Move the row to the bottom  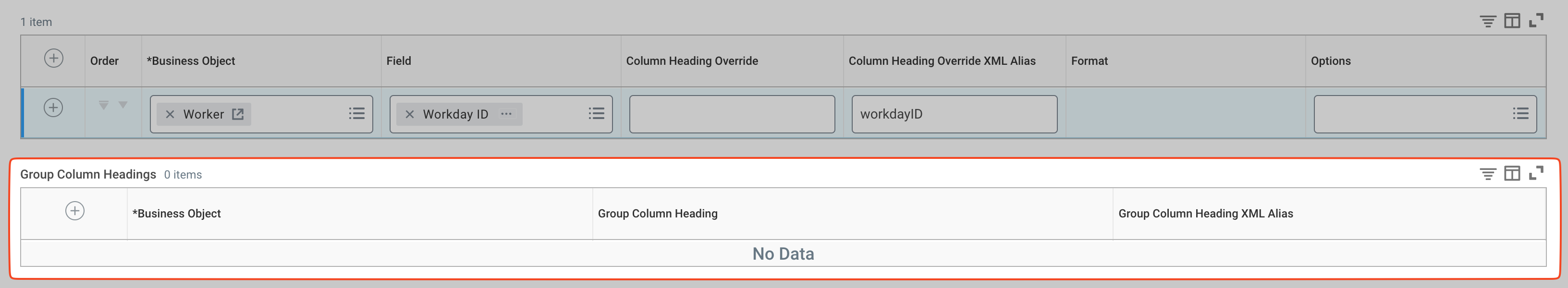[x=103, y=105]
